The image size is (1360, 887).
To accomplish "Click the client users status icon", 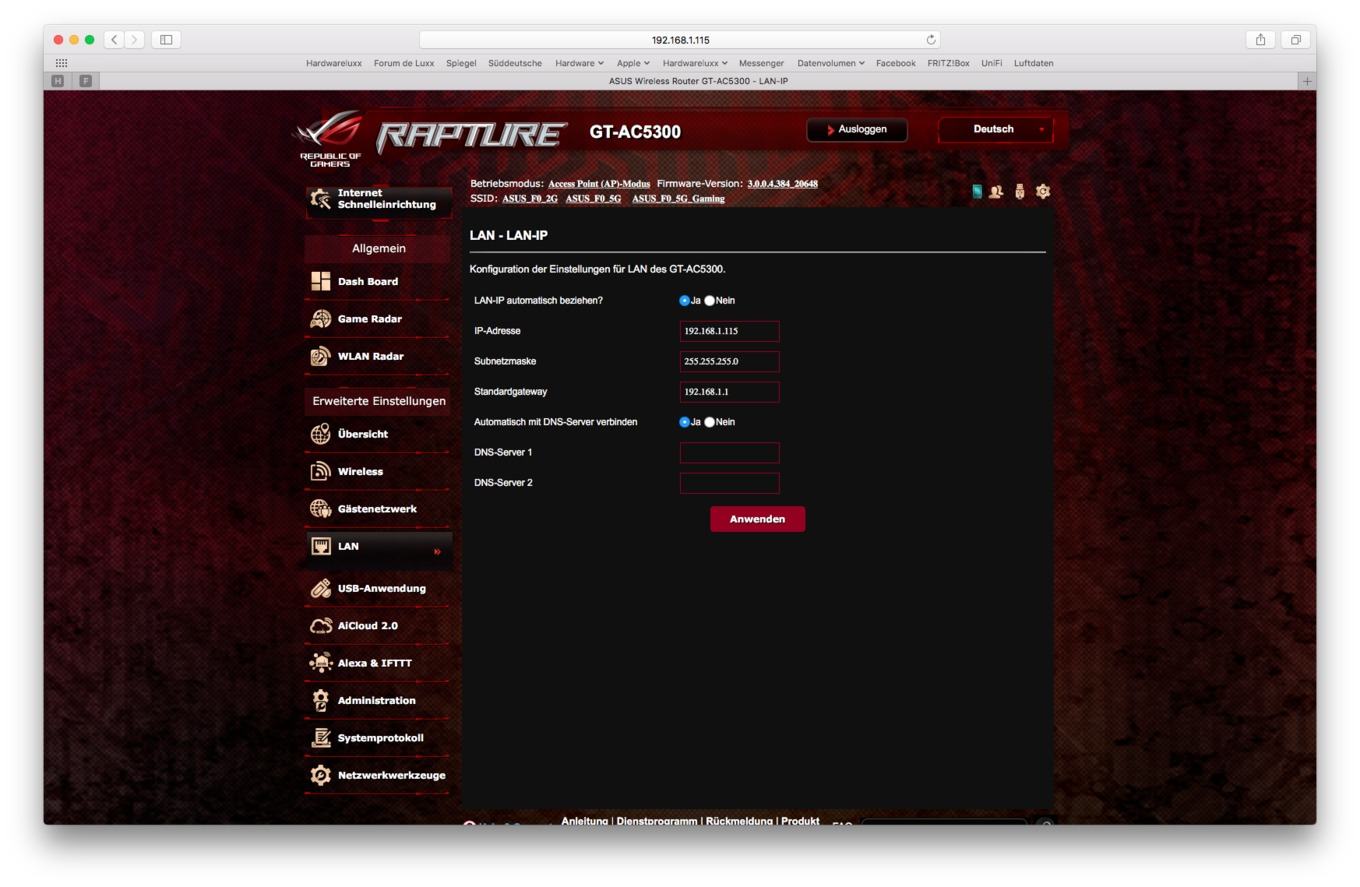I will tap(996, 191).
